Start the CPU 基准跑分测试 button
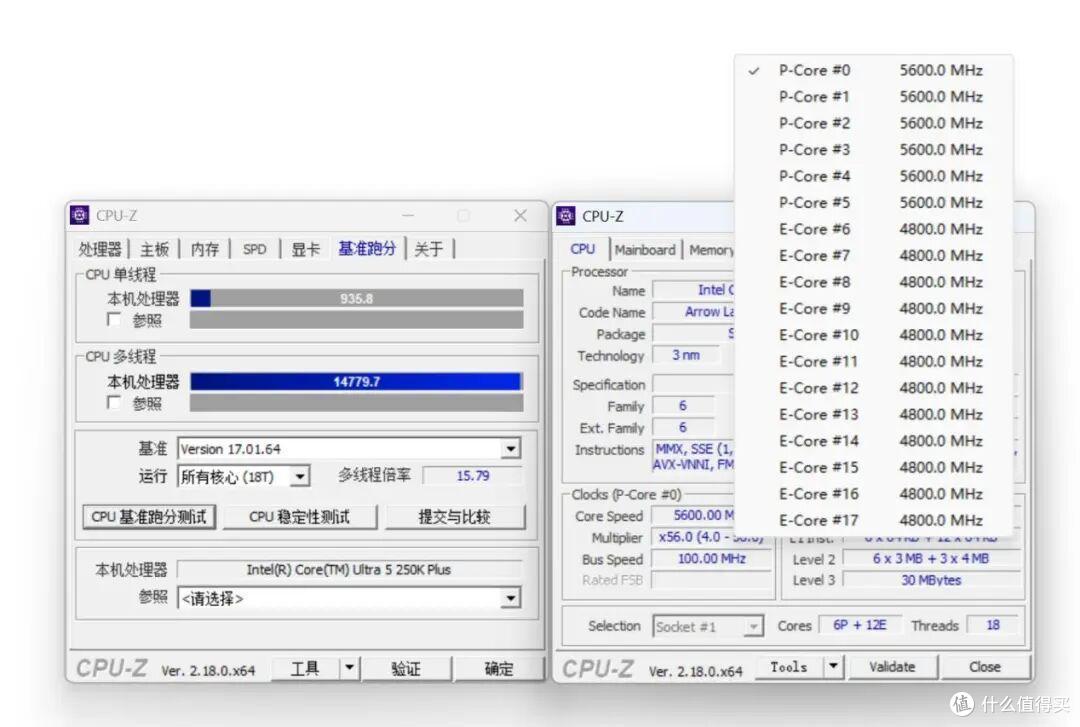Viewport: 1080px width, 727px height. coord(149,517)
